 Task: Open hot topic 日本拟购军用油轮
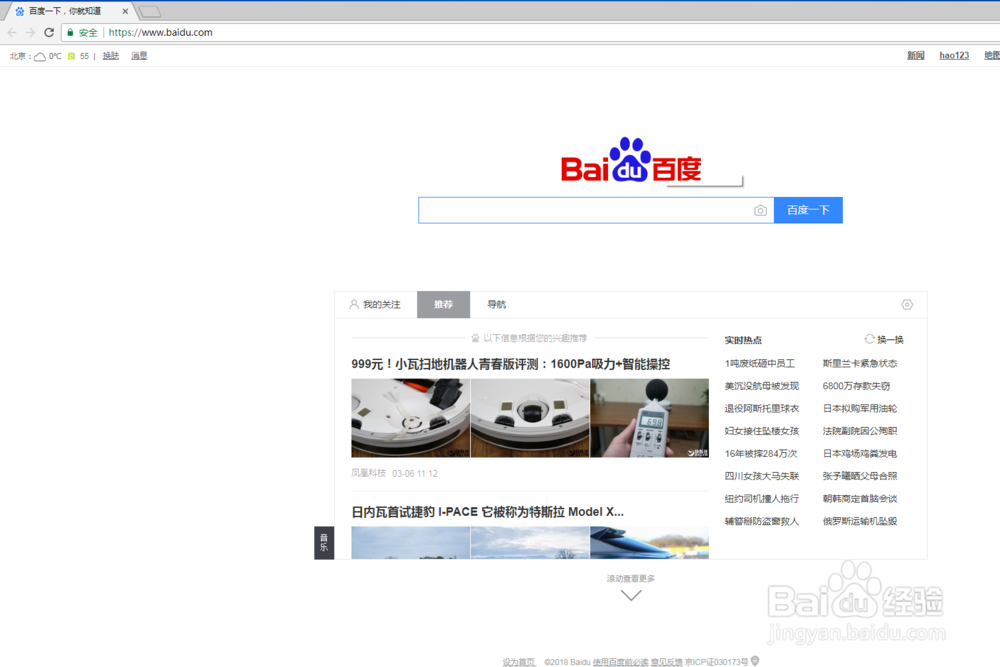click(x=860, y=409)
